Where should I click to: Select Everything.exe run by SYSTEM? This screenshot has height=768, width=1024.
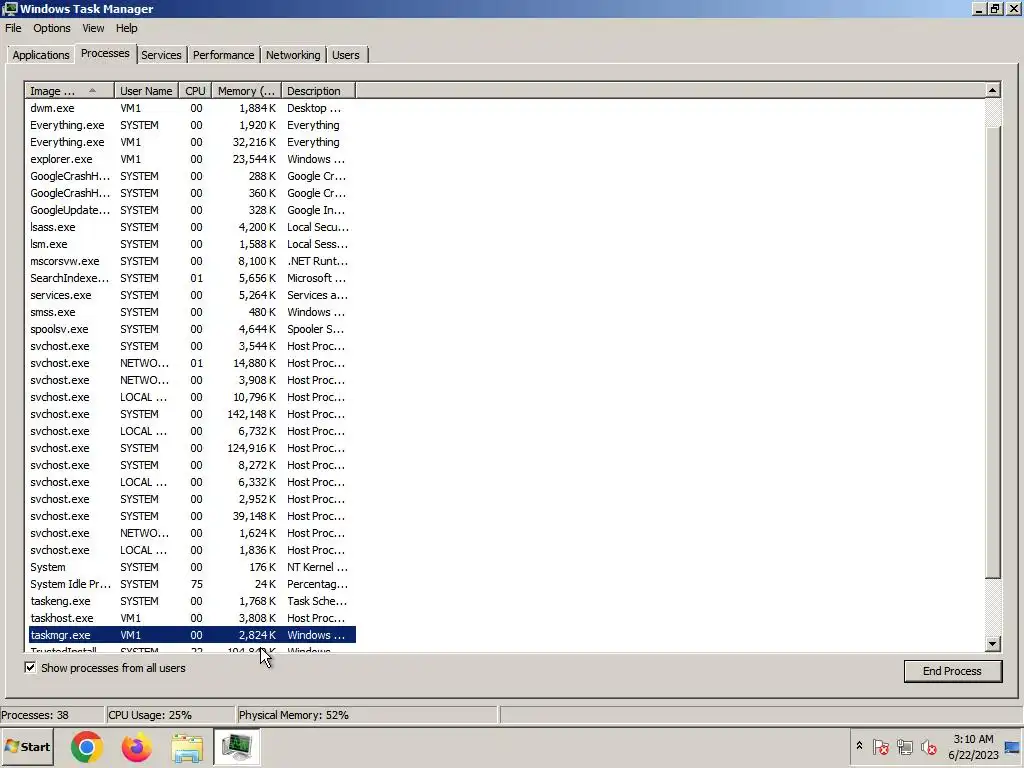click(x=192, y=125)
